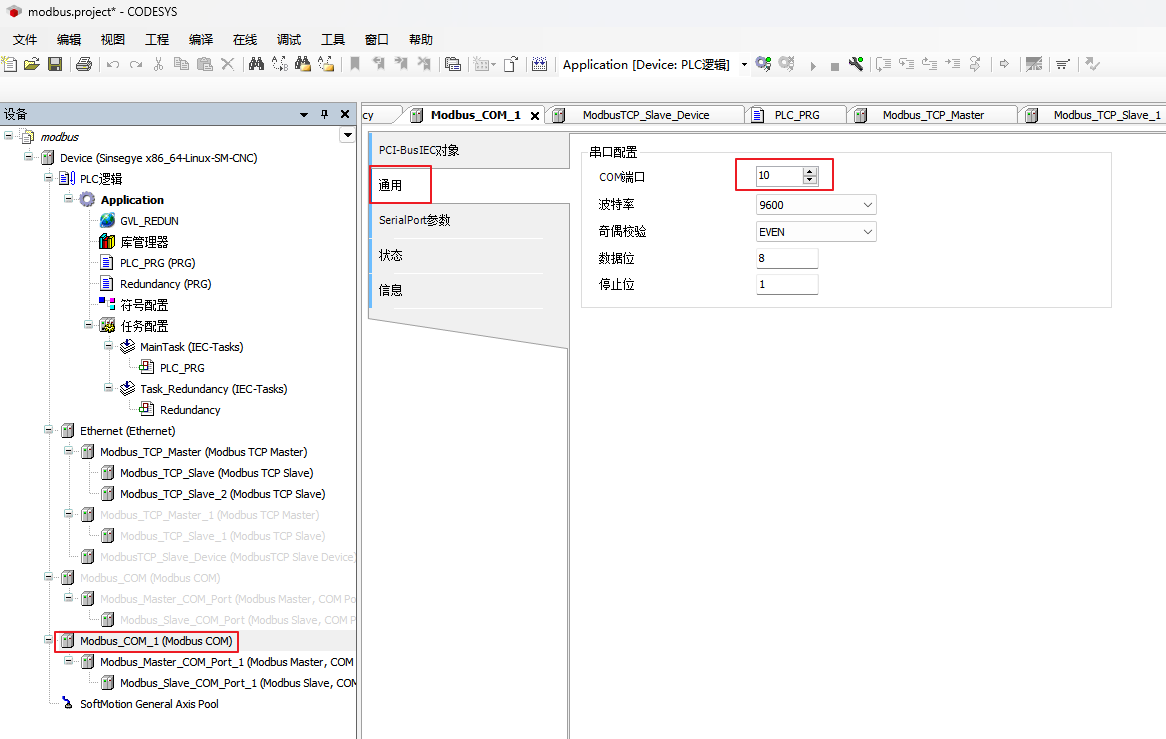Increase COM port value with up arrow
Image resolution: width=1166 pixels, height=739 pixels.
810,171
